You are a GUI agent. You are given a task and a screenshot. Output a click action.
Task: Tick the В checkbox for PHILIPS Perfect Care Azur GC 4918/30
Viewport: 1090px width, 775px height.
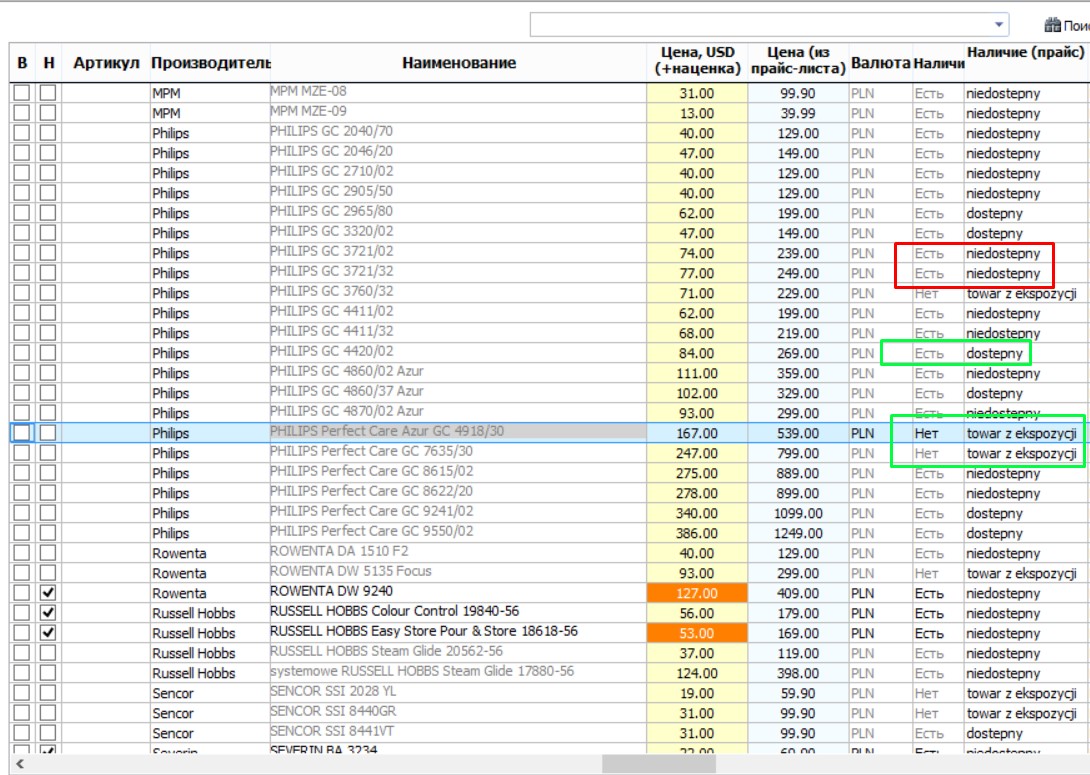coord(22,432)
